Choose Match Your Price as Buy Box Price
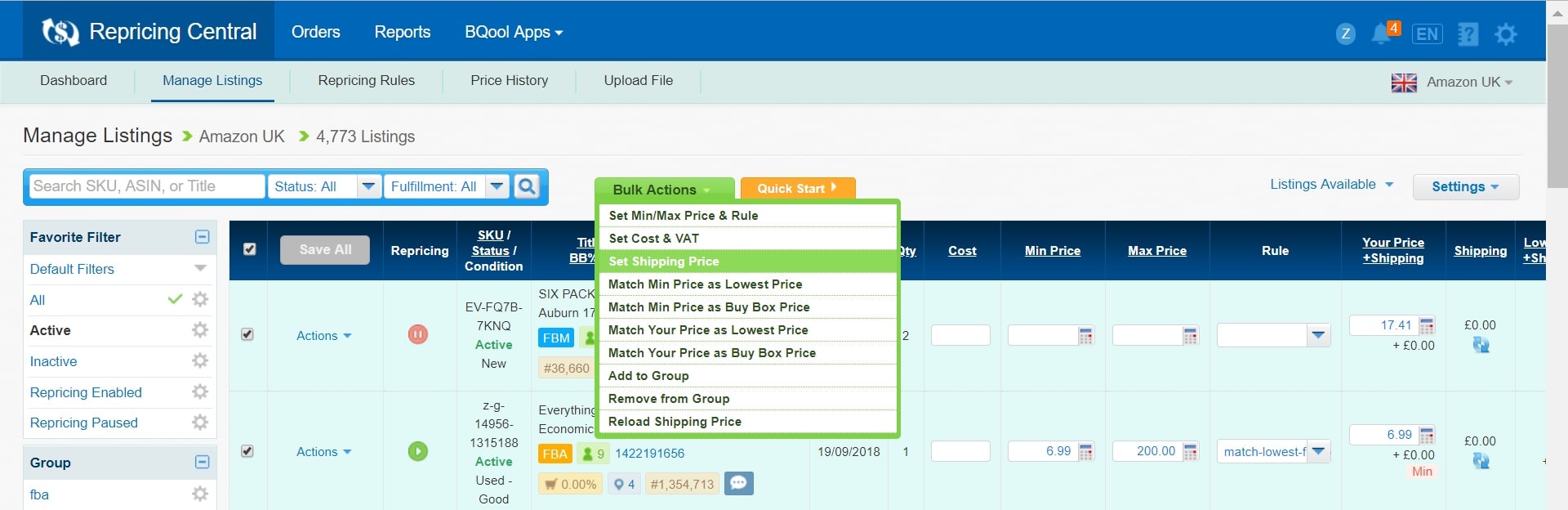This screenshot has width=1568, height=510. click(747, 352)
